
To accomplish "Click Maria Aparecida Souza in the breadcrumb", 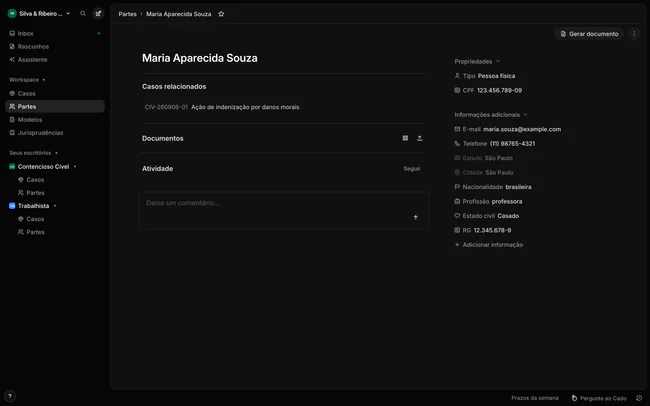I will [178, 14].
